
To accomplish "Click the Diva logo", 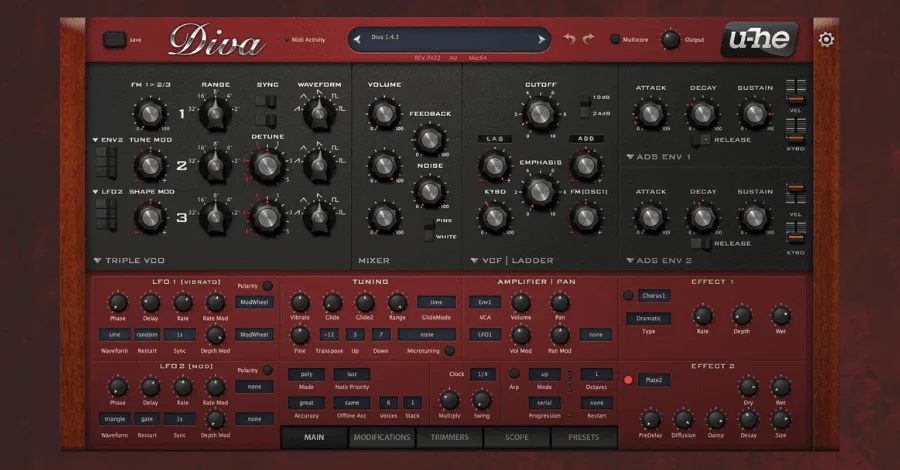I will coord(216,40).
